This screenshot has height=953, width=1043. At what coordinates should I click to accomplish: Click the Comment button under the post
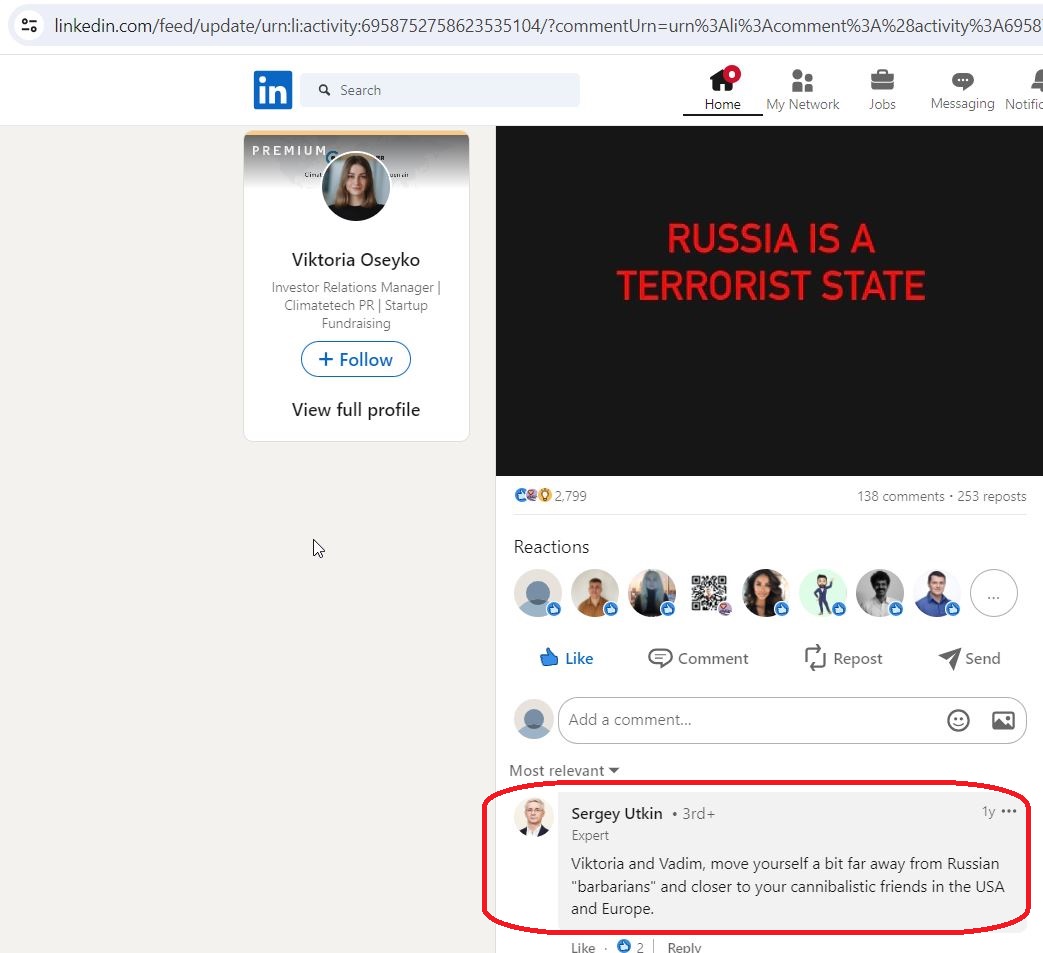(698, 658)
